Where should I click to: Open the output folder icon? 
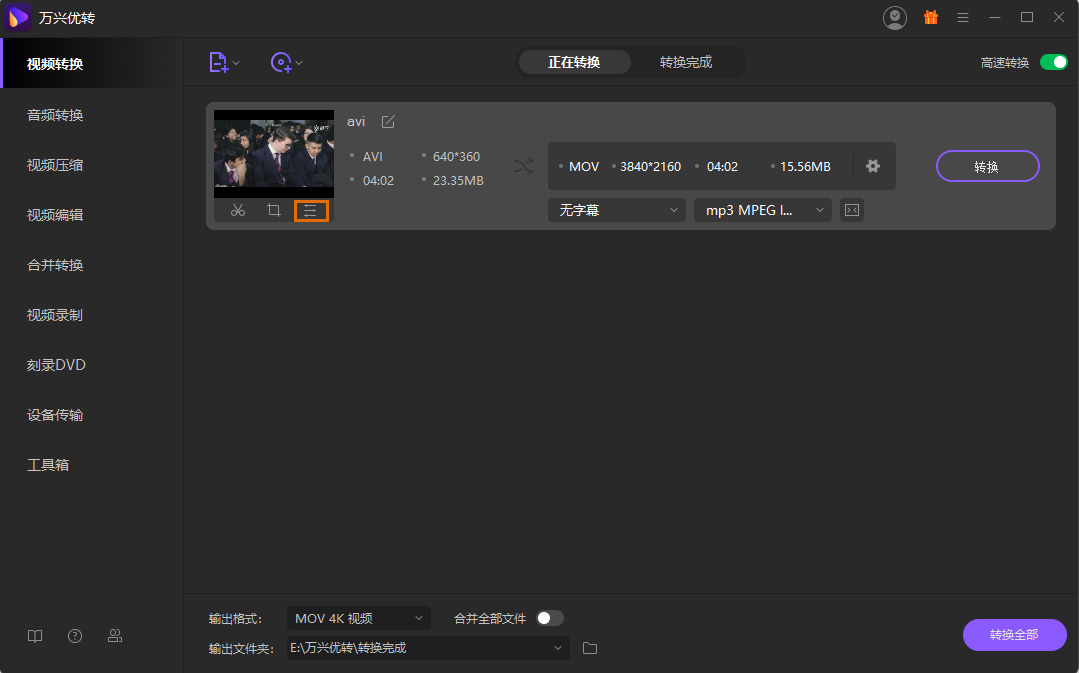tap(590, 648)
